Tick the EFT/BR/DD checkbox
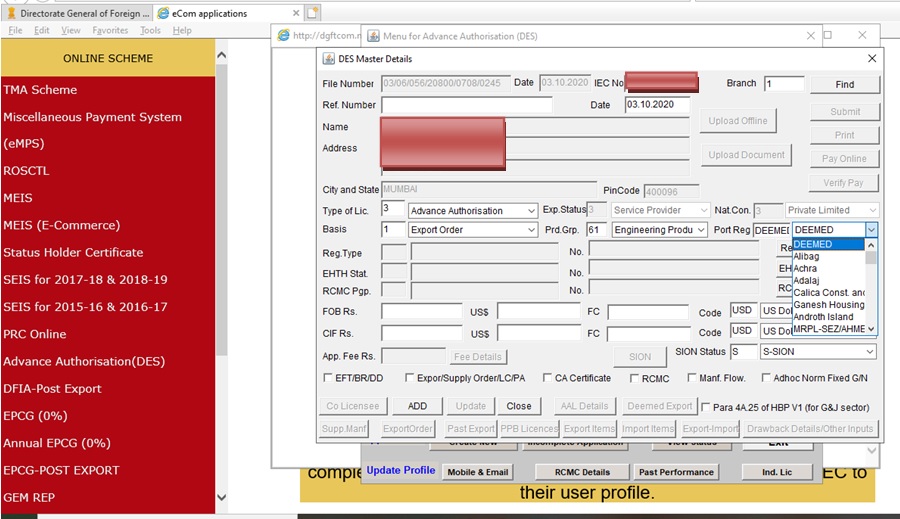The image size is (900, 519). tap(328, 377)
